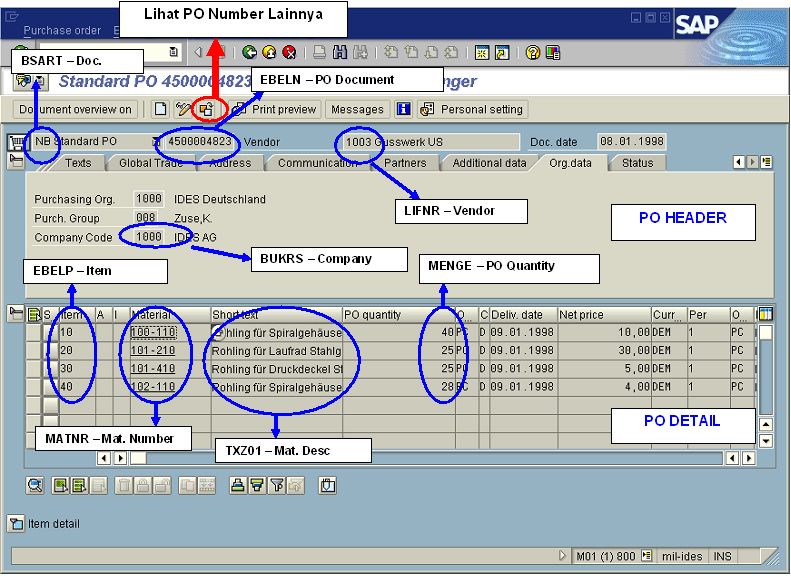
Task: Click the Doc. date input field
Action: [x=631, y=142]
